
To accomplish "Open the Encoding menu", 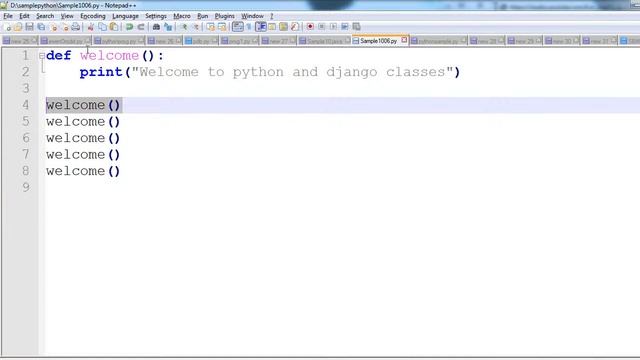I will tap(93, 16).
